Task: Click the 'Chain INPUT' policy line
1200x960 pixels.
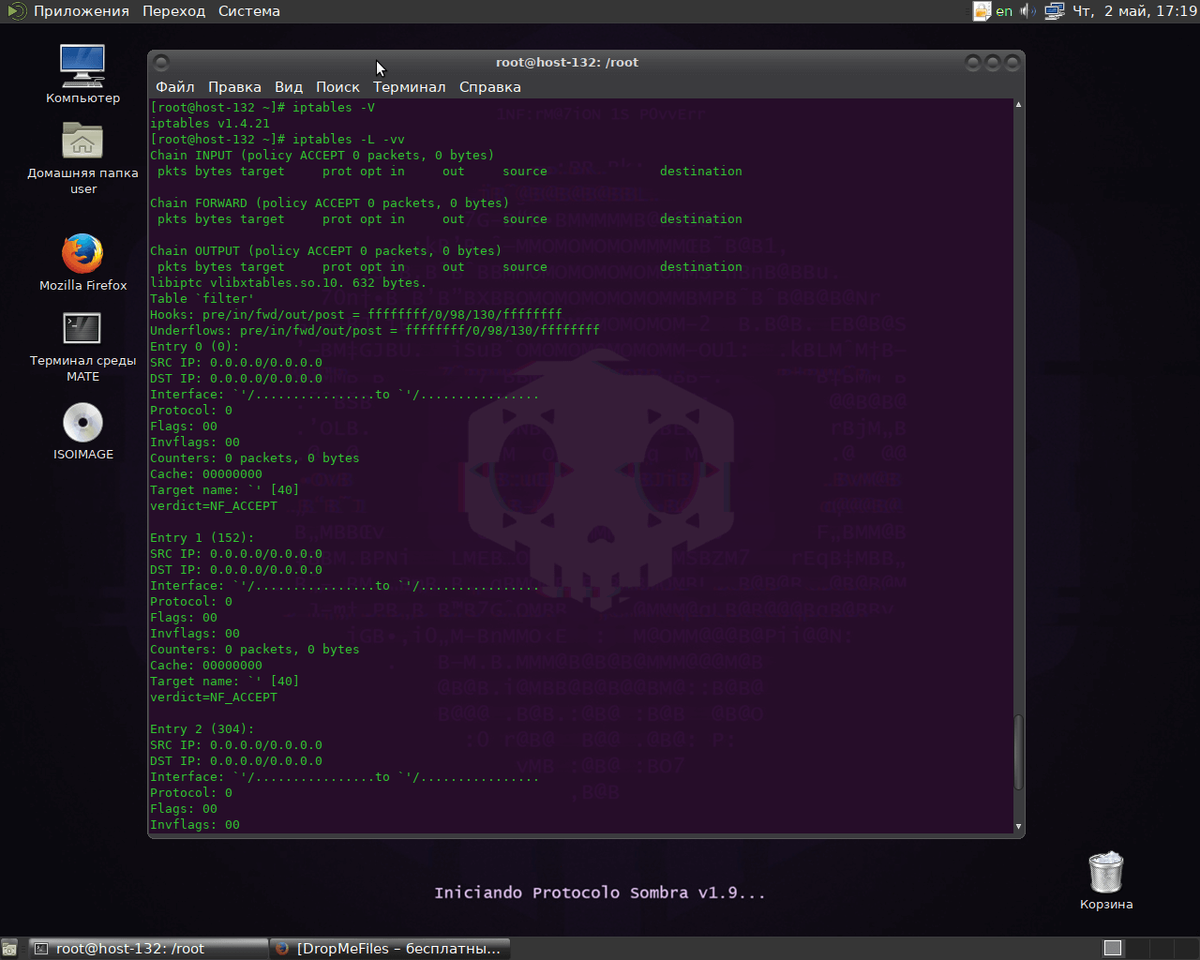Action: pos(322,155)
